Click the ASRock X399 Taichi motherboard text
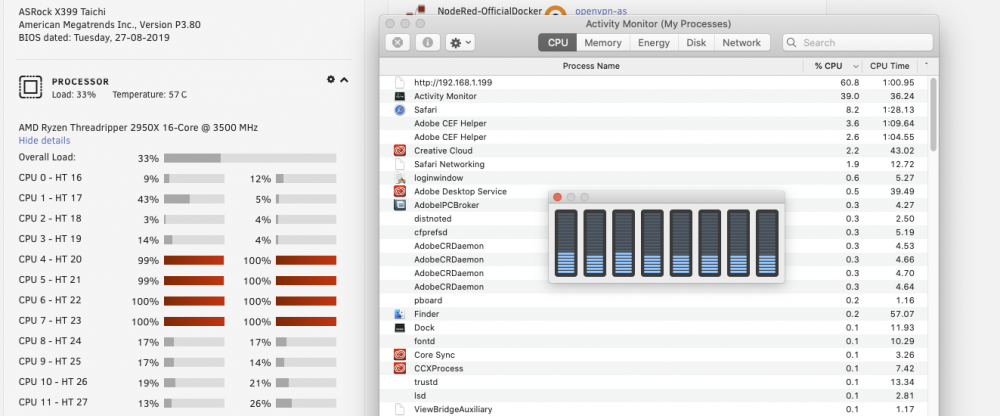1000x416 pixels. pyautogui.click(x=62, y=12)
